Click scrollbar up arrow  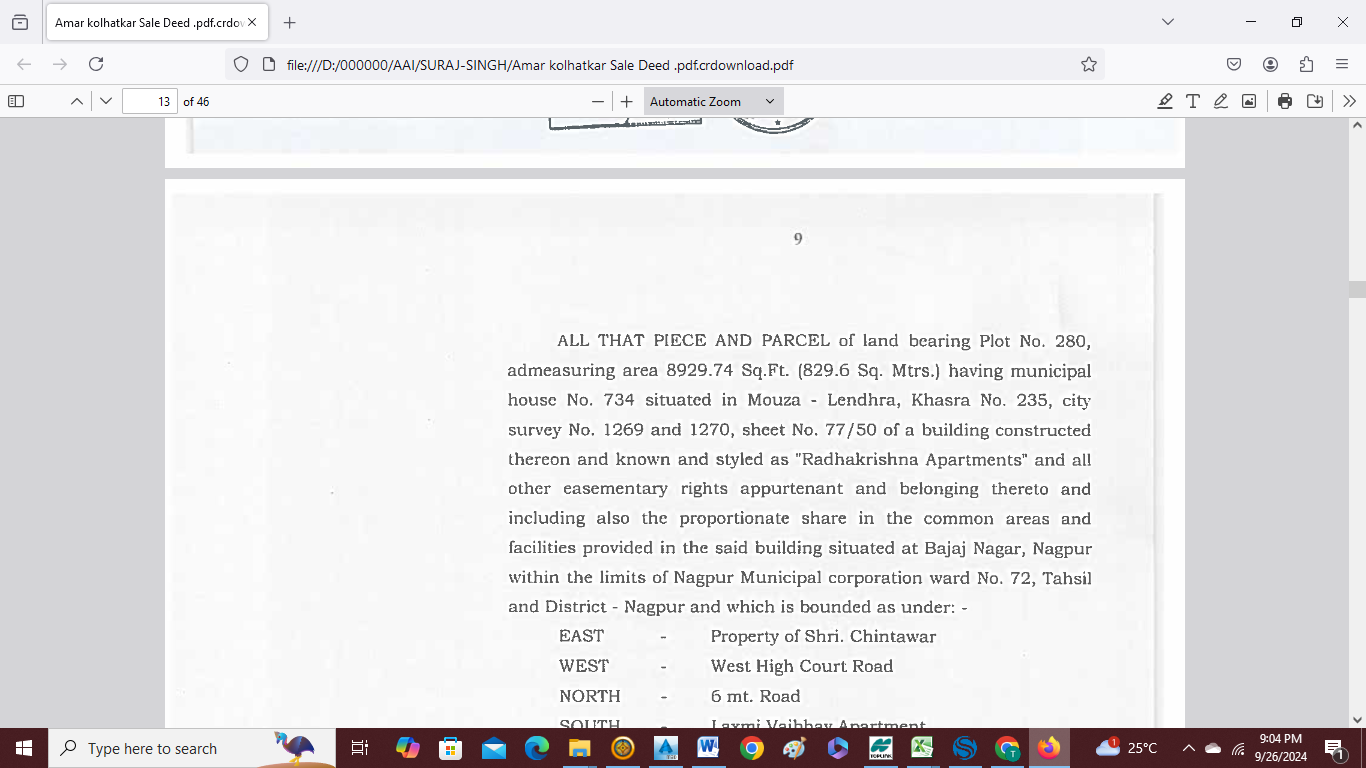coord(1357,126)
